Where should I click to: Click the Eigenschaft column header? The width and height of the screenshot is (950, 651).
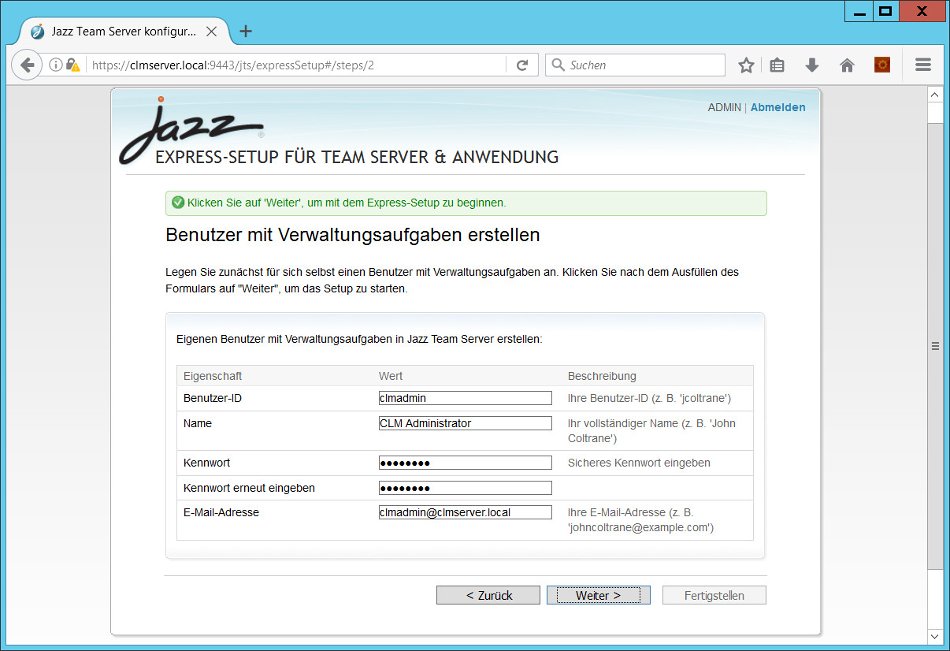(213, 376)
